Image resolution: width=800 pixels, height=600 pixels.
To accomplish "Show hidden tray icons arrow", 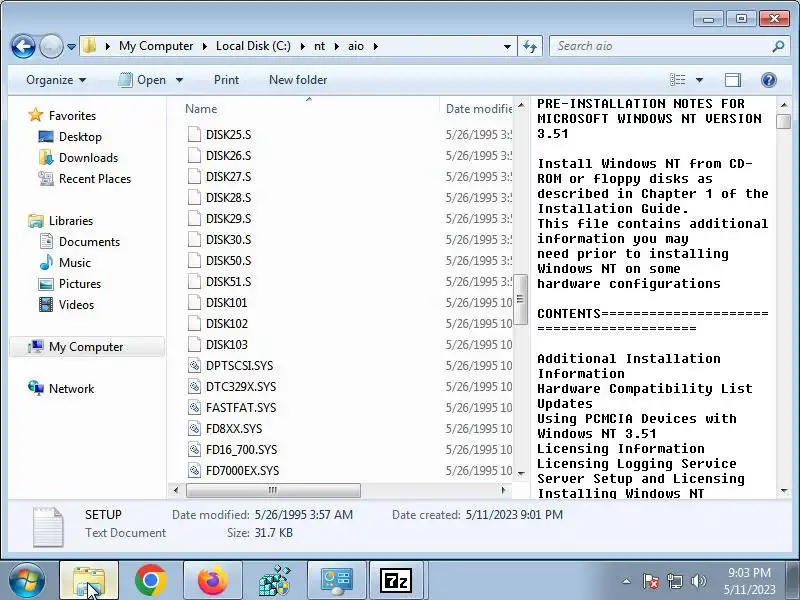I will 627,581.
